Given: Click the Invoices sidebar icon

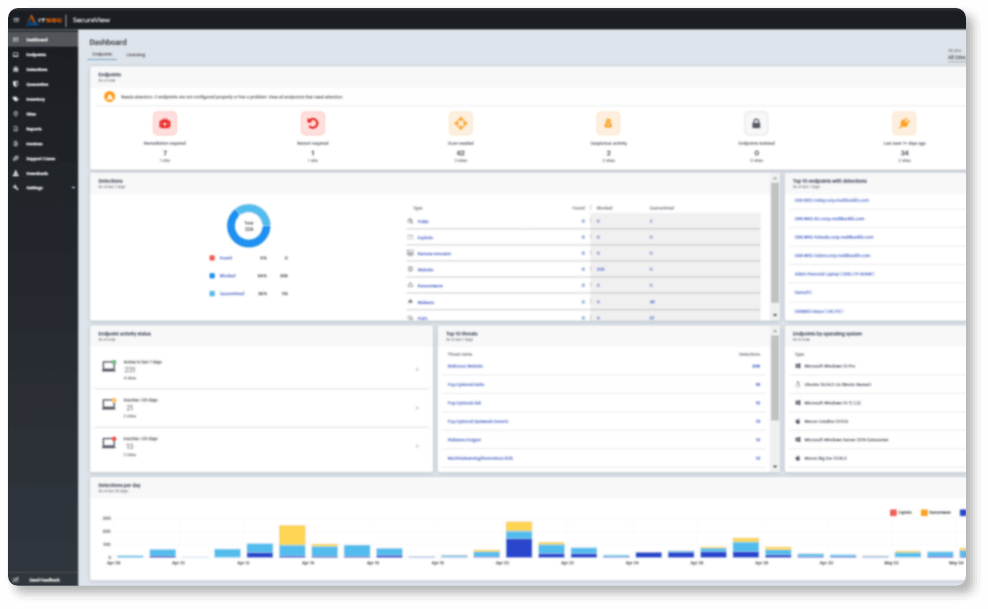Looking at the screenshot, I should tap(16, 144).
